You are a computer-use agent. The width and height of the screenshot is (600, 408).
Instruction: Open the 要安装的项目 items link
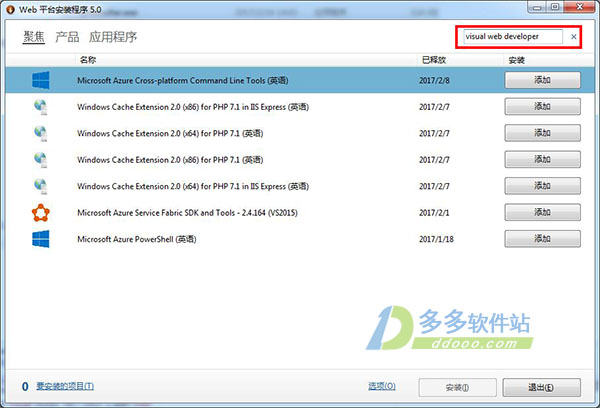pos(65,386)
